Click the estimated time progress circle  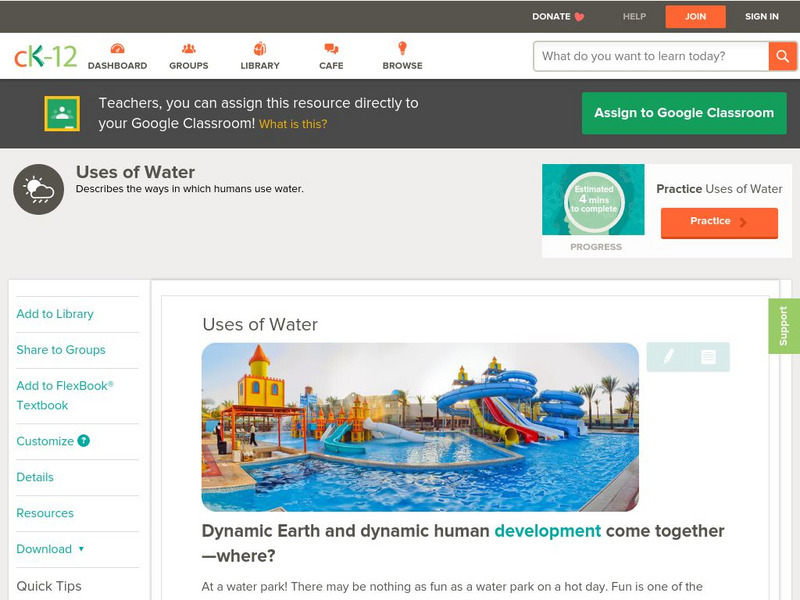tap(593, 201)
